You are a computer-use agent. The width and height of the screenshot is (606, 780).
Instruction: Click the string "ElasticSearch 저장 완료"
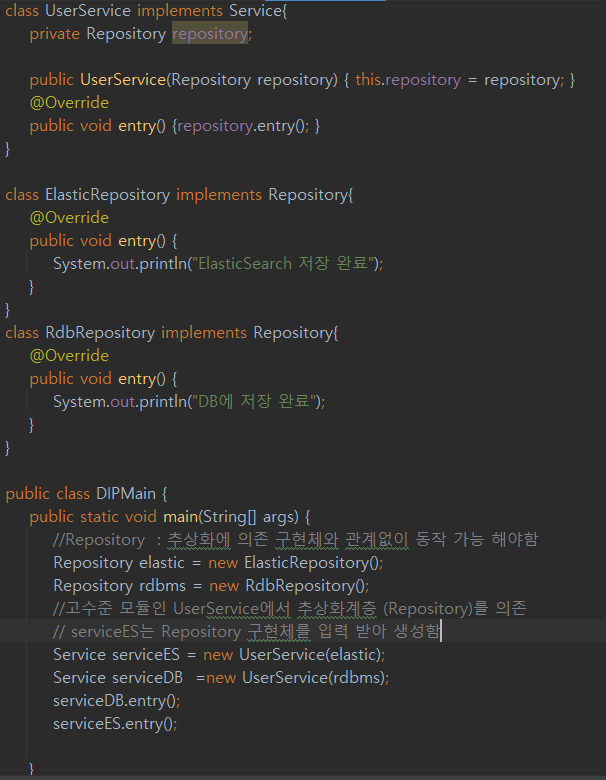283,263
